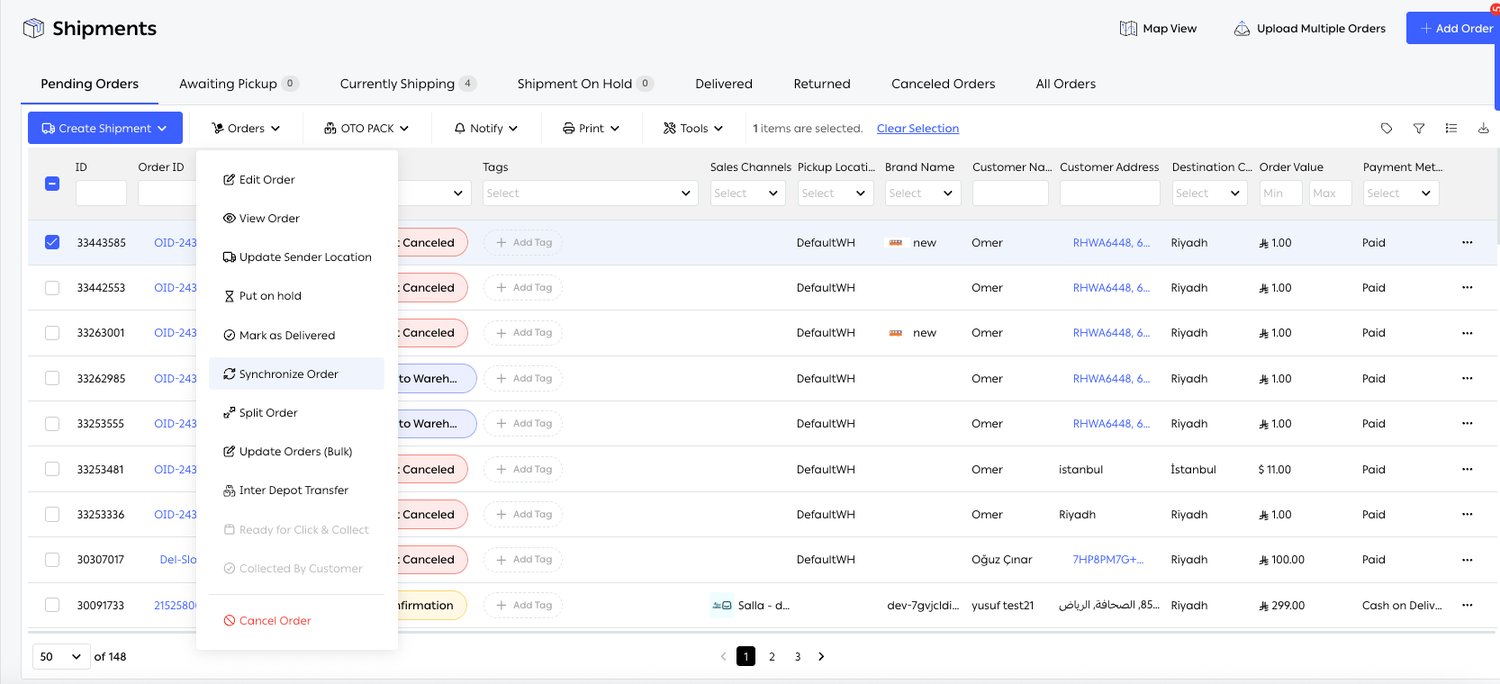
Task: Click the Customer Address filter input field
Action: pos(1109,193)
